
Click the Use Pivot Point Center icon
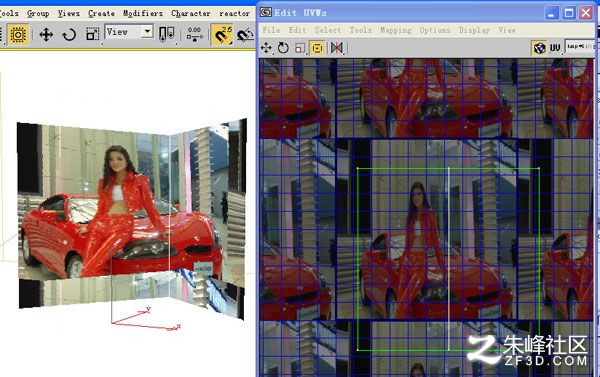[166, 35]
